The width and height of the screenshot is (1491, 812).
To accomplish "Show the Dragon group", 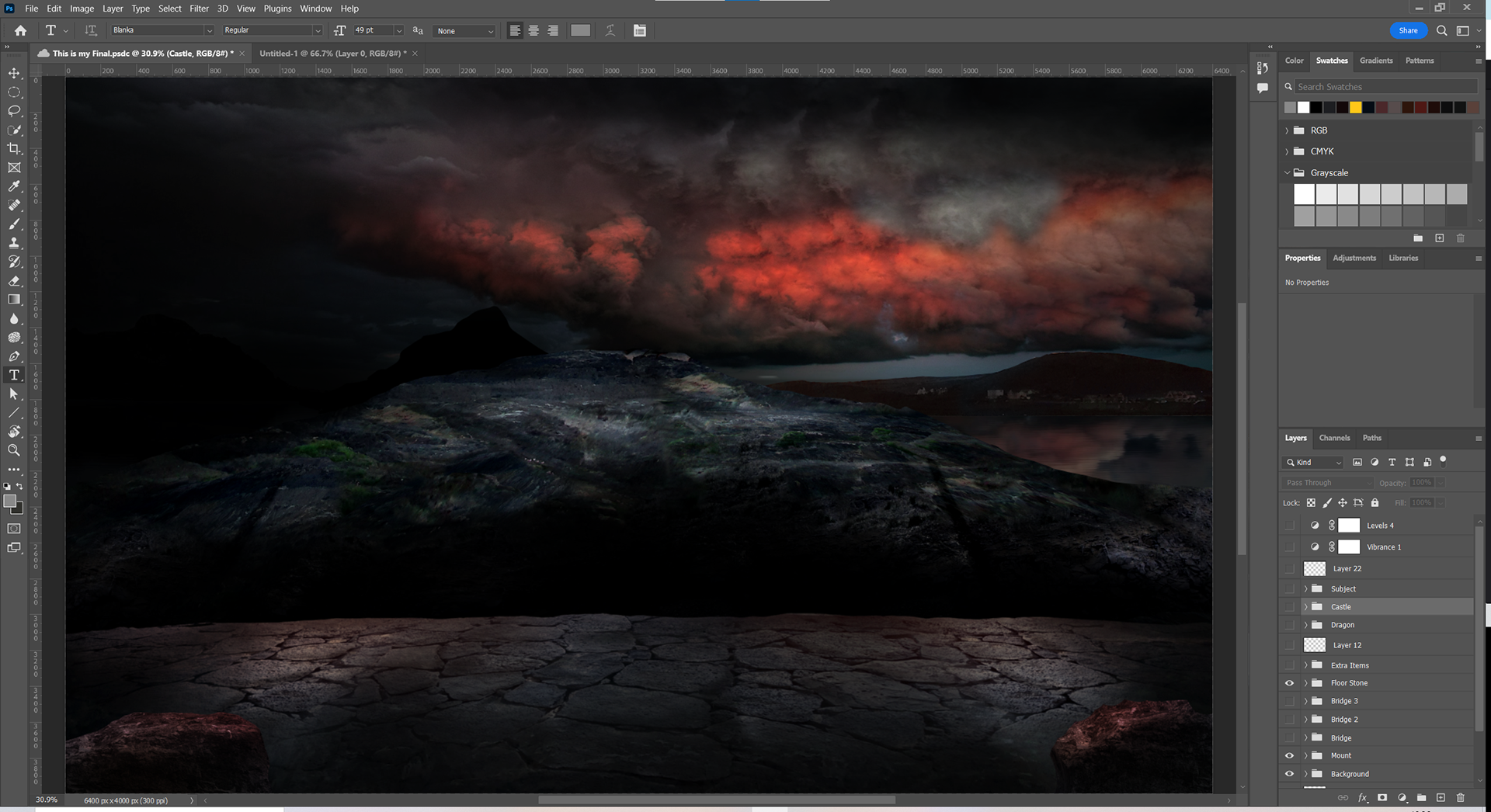I will pyautogui.click(x=1289, y=625).
